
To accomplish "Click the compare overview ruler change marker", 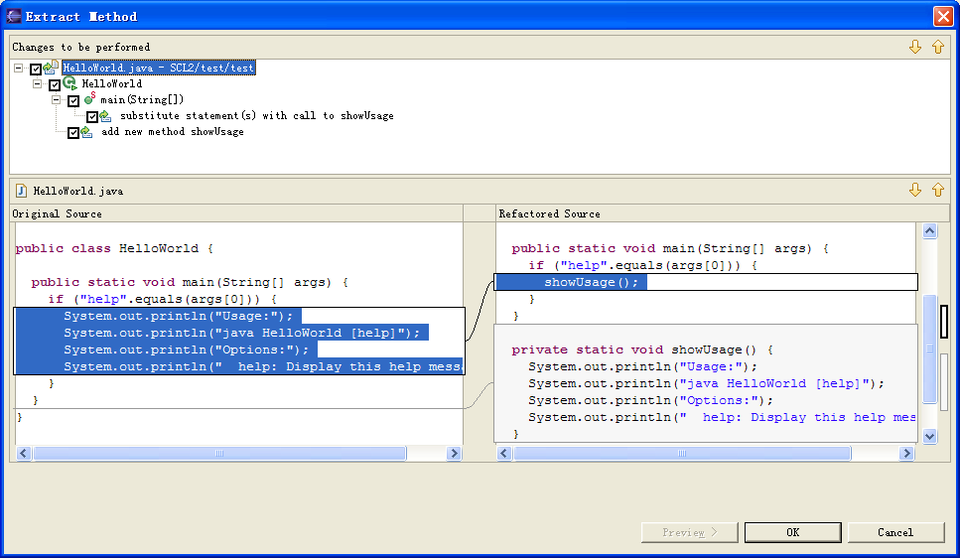I will point(944,322).
